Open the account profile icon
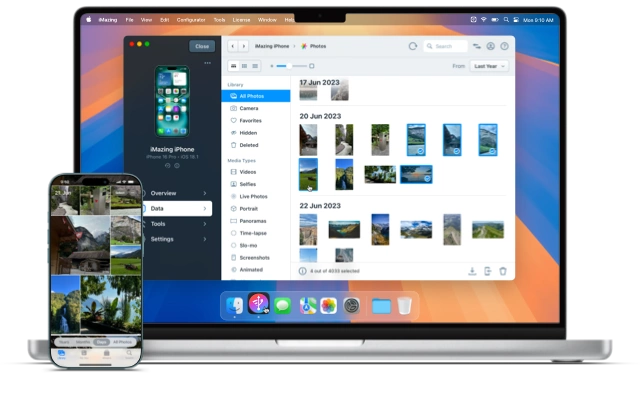The image size is (640, 400). point(491,46)
